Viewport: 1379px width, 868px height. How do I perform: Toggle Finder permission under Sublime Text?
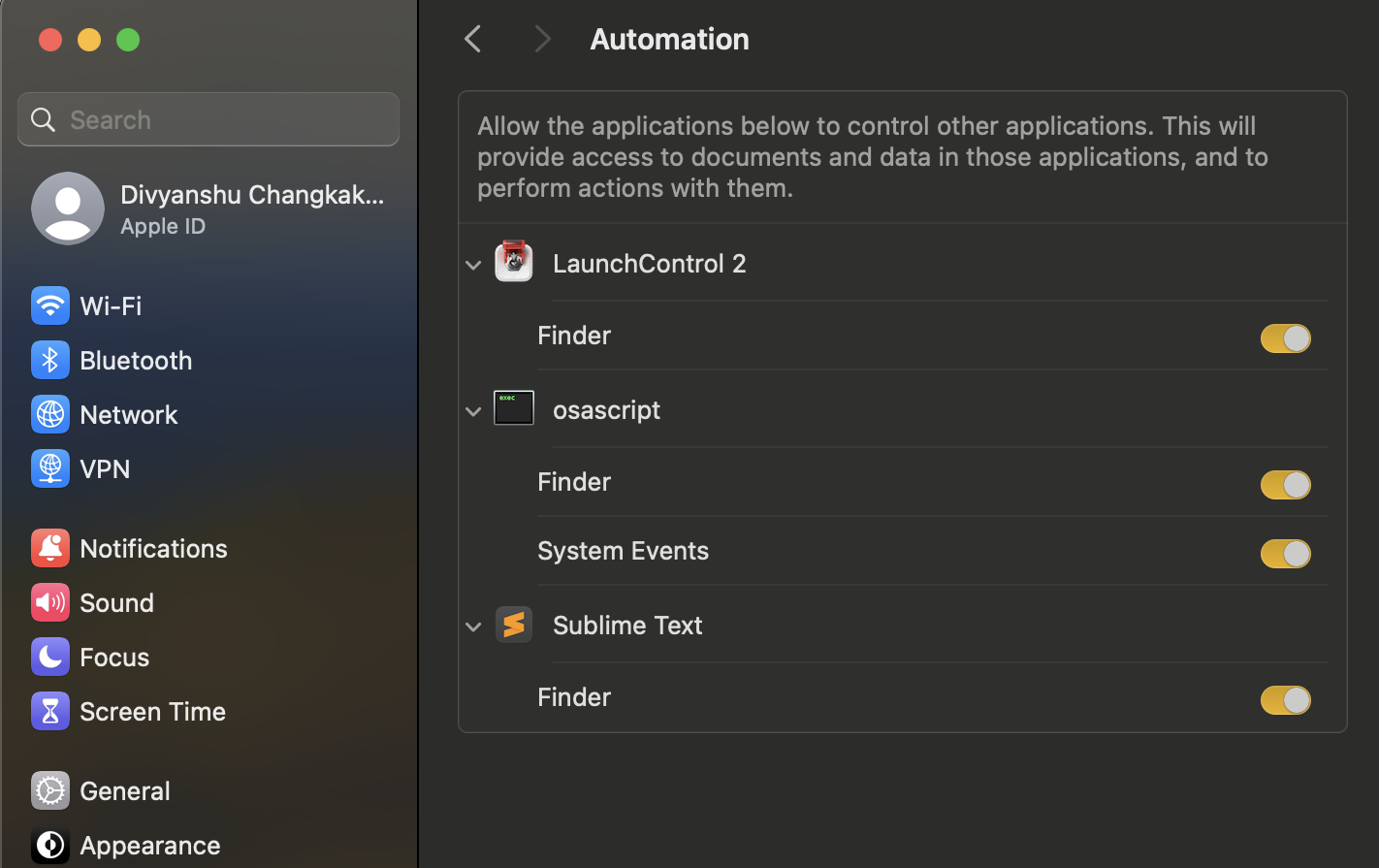pos(1285,699)
